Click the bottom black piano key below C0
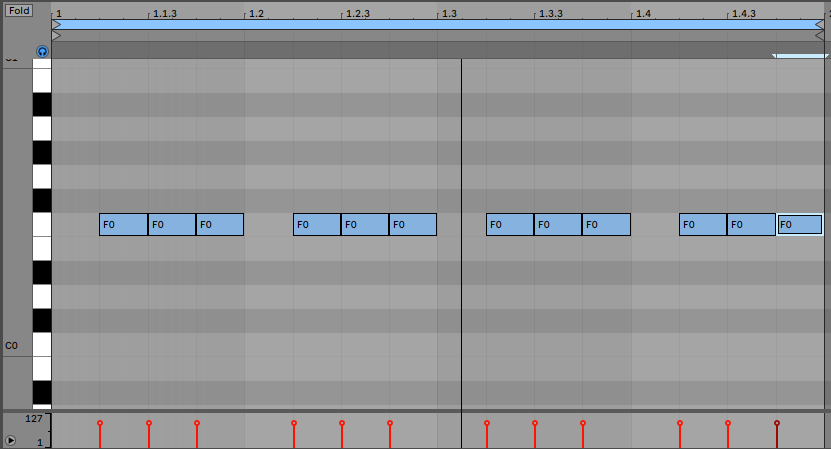Image resolution: width=831 pixels, height=449 pixels. [x=42, y=393]
